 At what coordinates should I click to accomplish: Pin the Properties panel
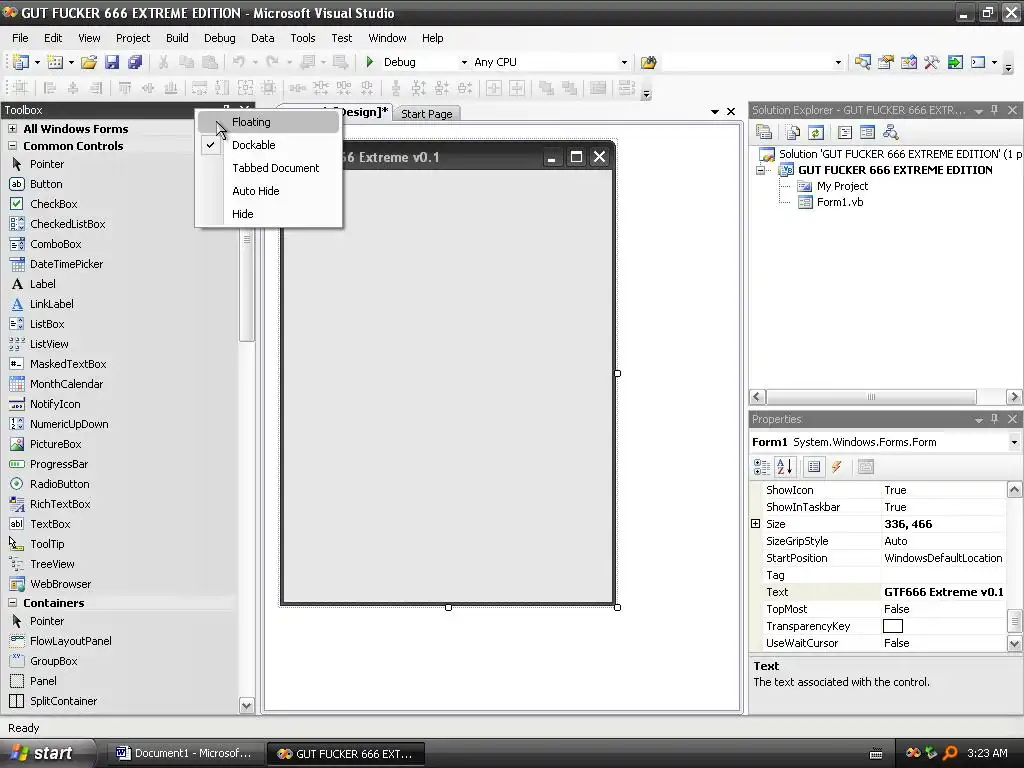(x=995, y=419)
